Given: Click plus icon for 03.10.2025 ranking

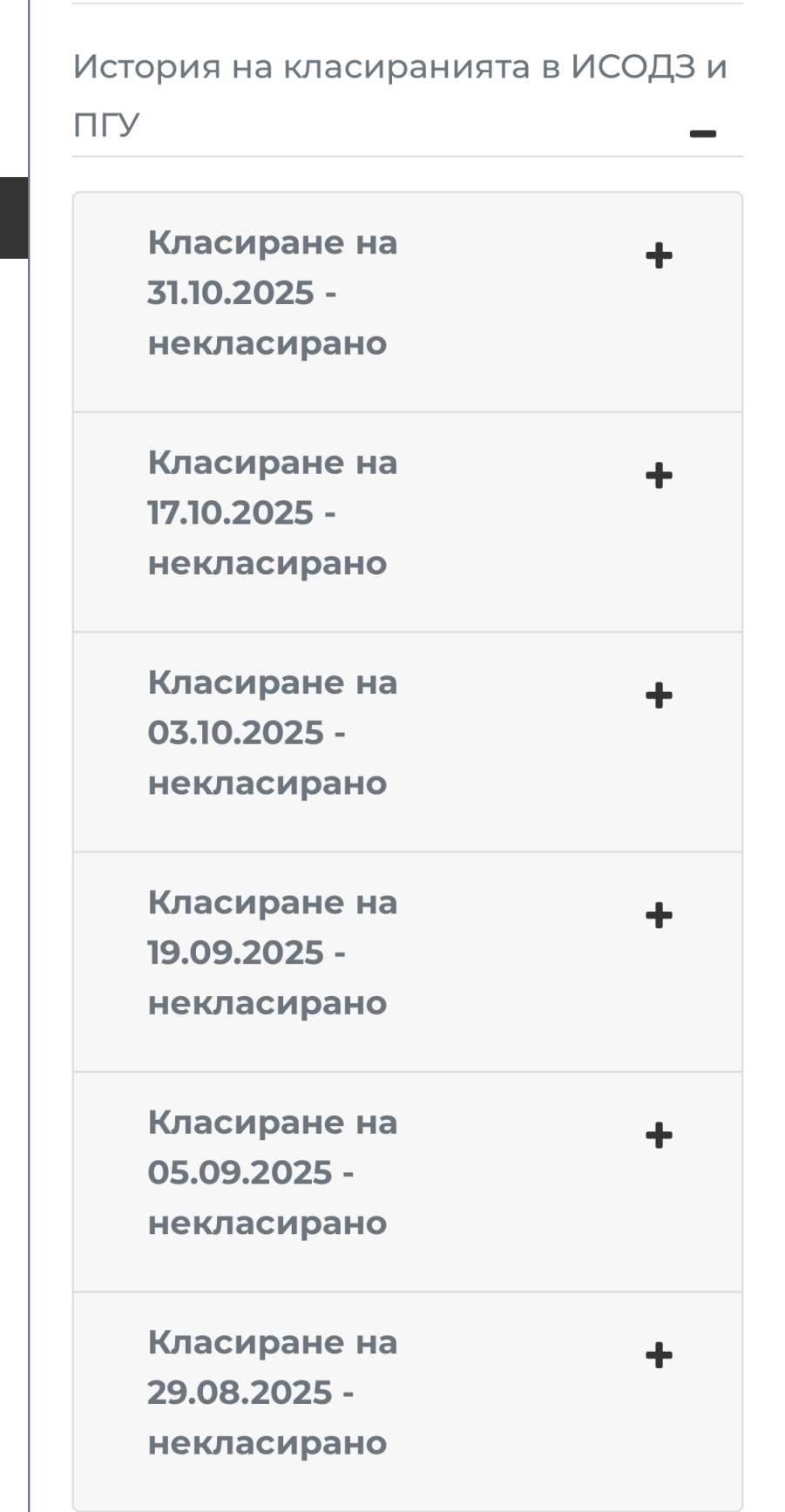Looking at the screenshot, I should click(x=659, y=696).
